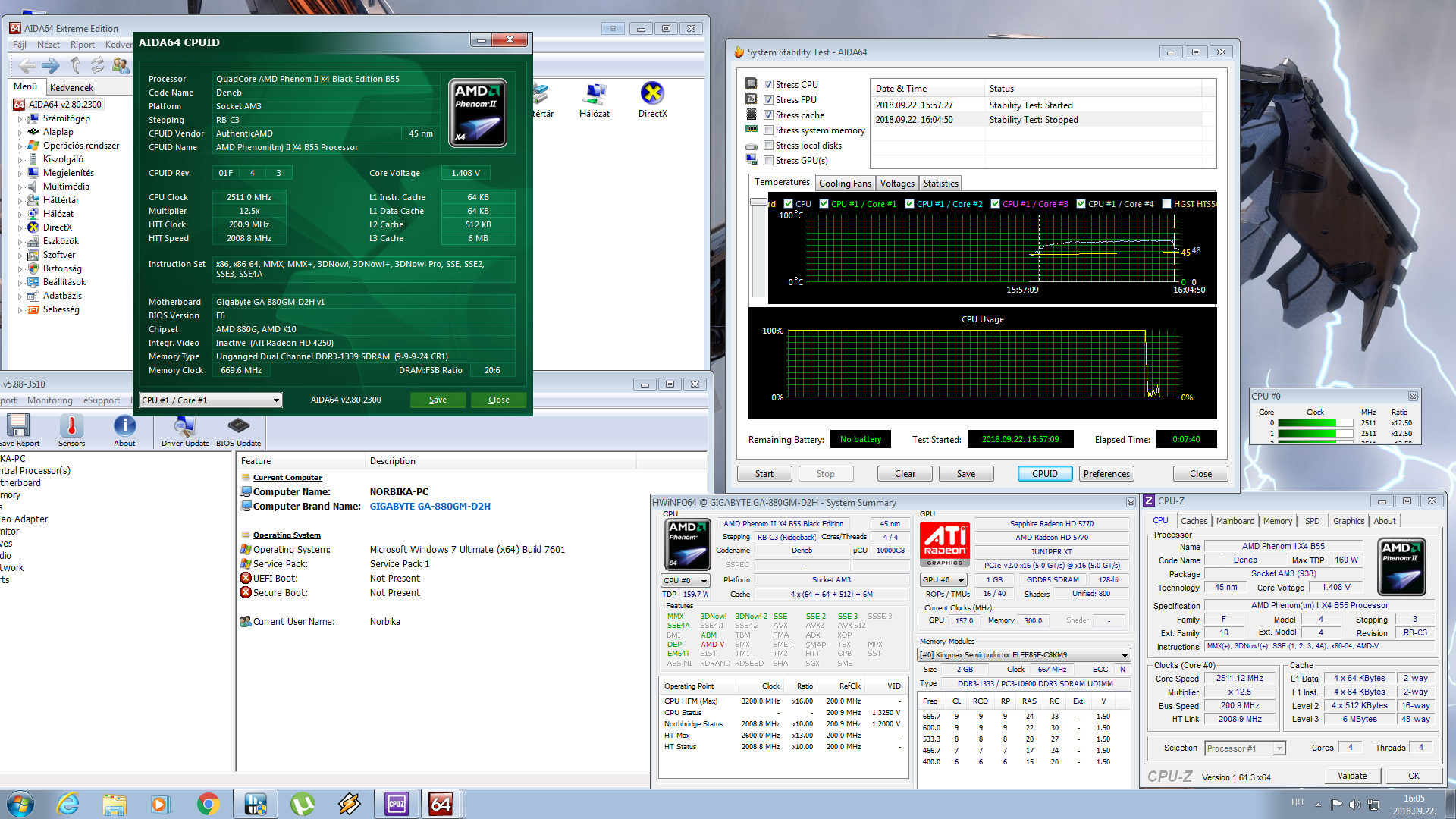Click the forward arrow in AIDA64 toolbar
The height and width of the screenshot is (819, 1456).
[51, 65]
